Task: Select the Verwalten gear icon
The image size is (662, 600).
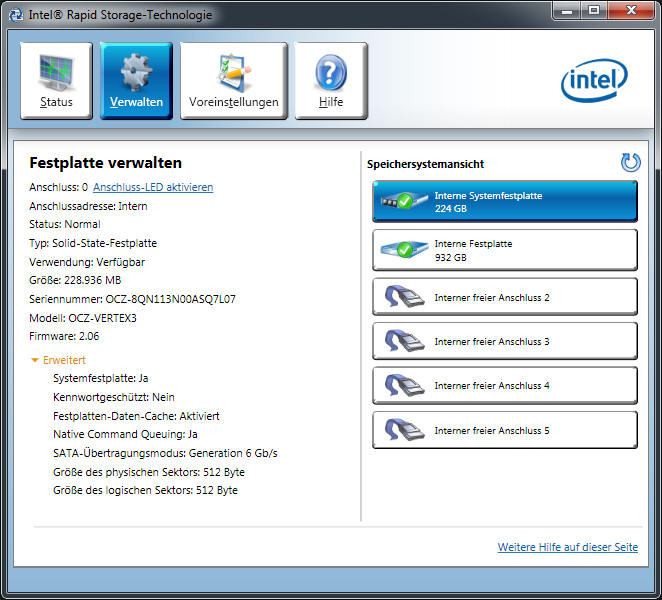Action: 136,71
